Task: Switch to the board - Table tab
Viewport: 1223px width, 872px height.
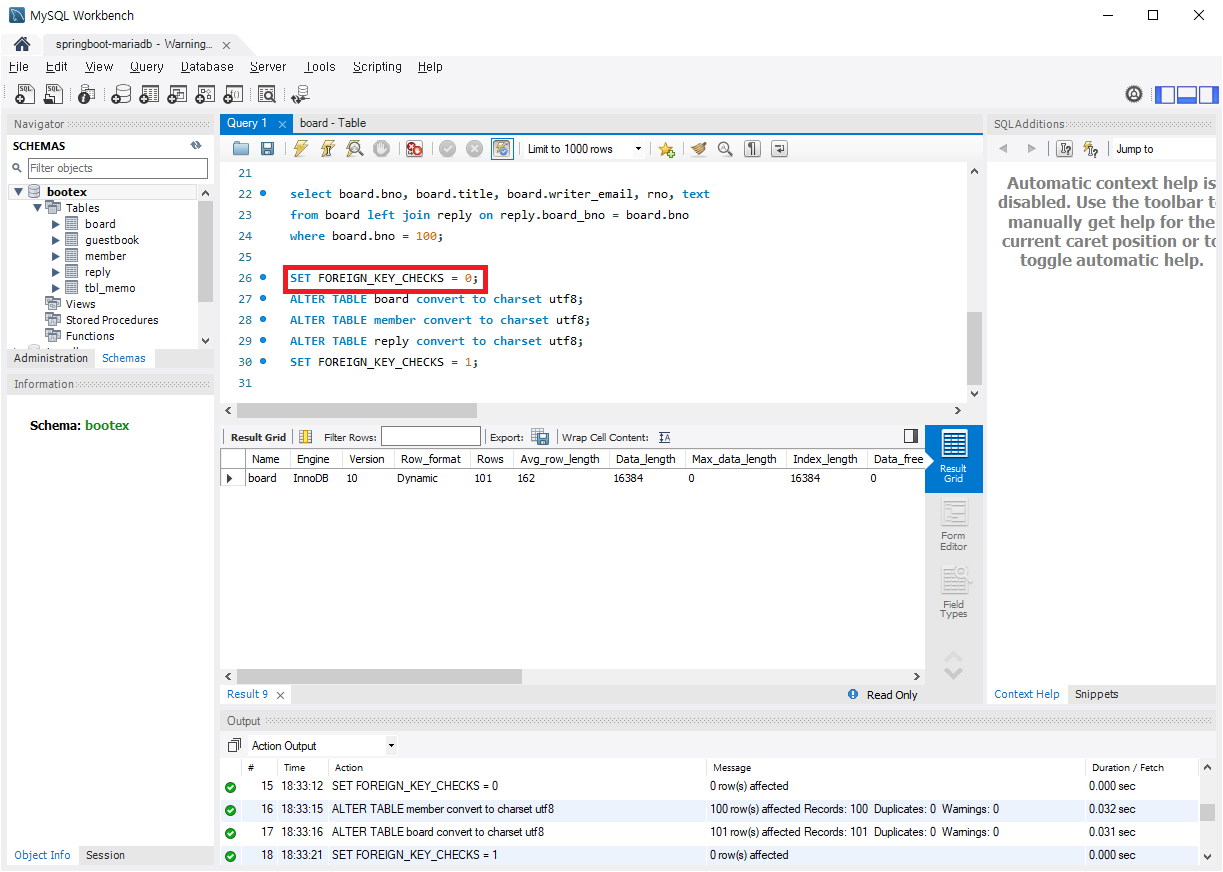Action: 333,123
